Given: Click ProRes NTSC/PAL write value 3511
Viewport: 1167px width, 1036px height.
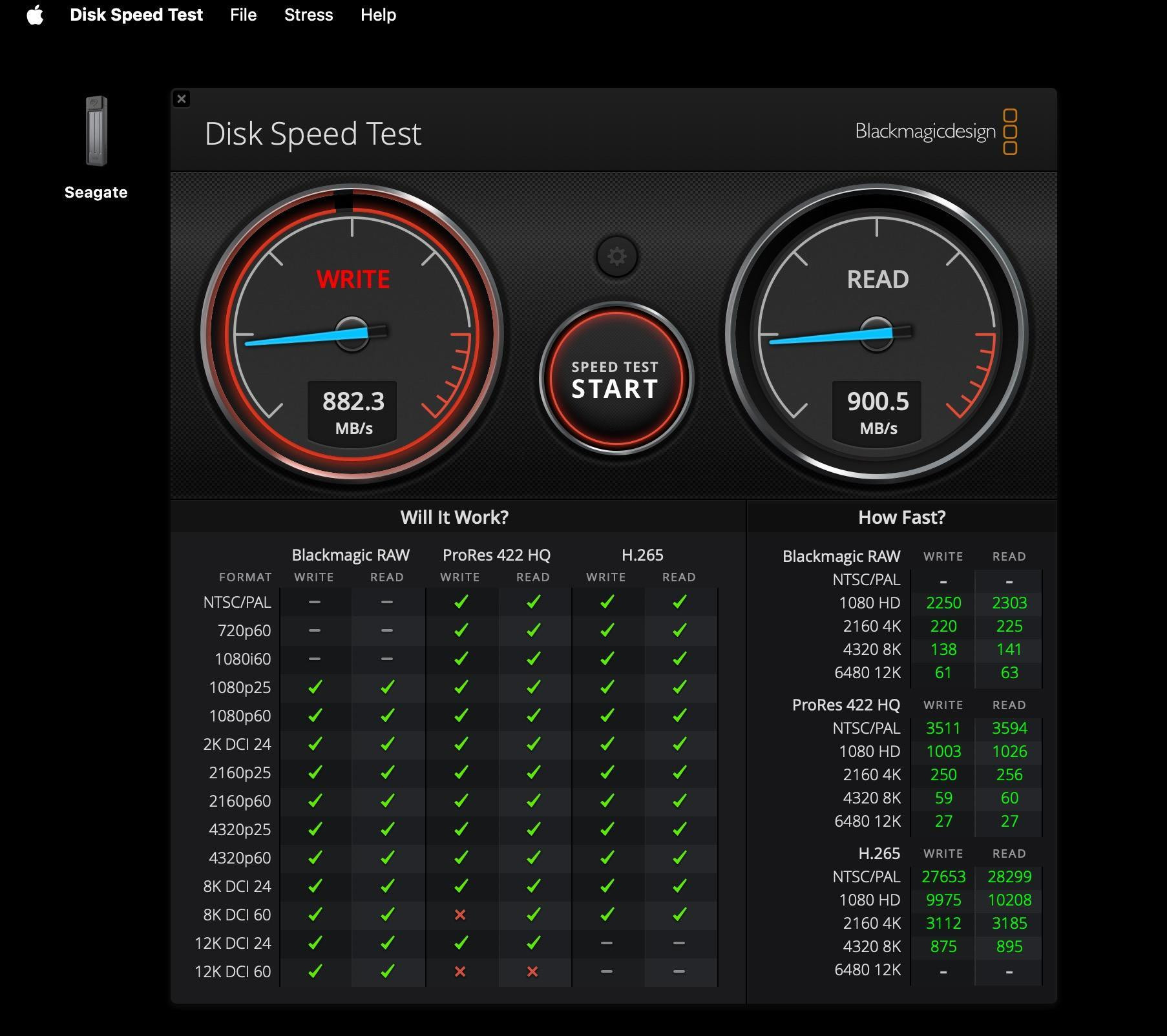Looking at the screenshot, I should pos(943,728).
